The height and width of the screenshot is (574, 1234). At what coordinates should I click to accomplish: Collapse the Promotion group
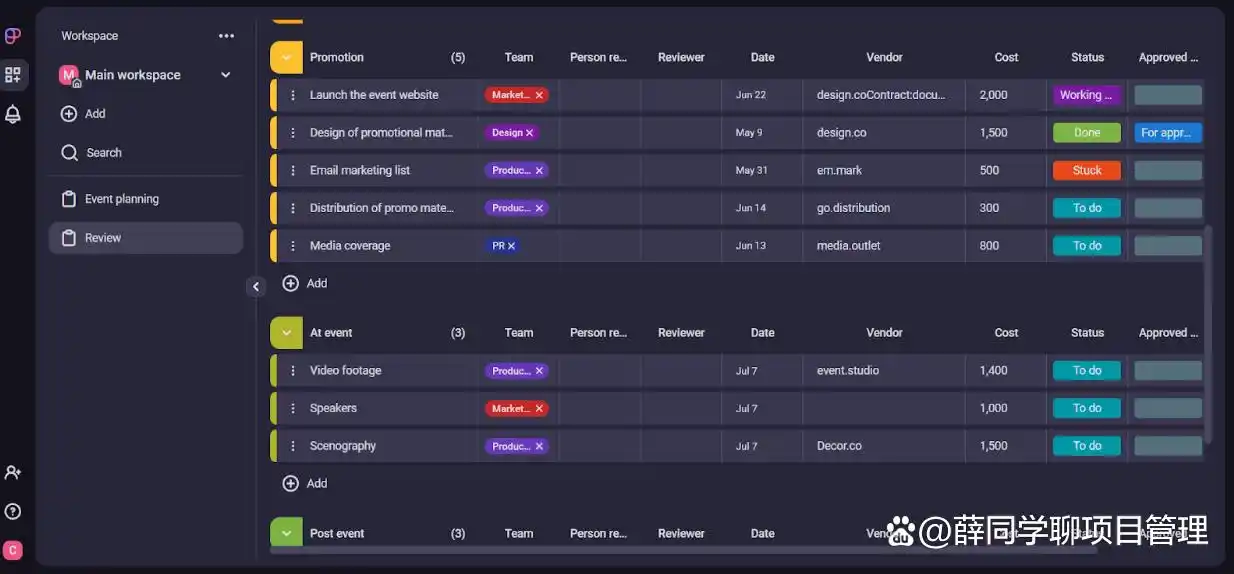coord(286,58)
